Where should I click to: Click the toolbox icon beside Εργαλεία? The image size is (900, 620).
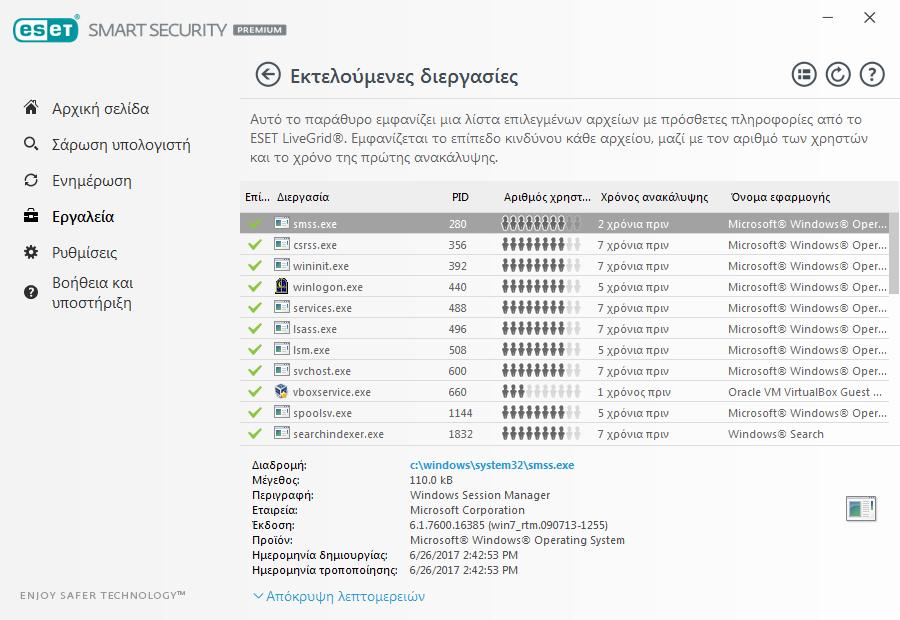coord(31,216)
